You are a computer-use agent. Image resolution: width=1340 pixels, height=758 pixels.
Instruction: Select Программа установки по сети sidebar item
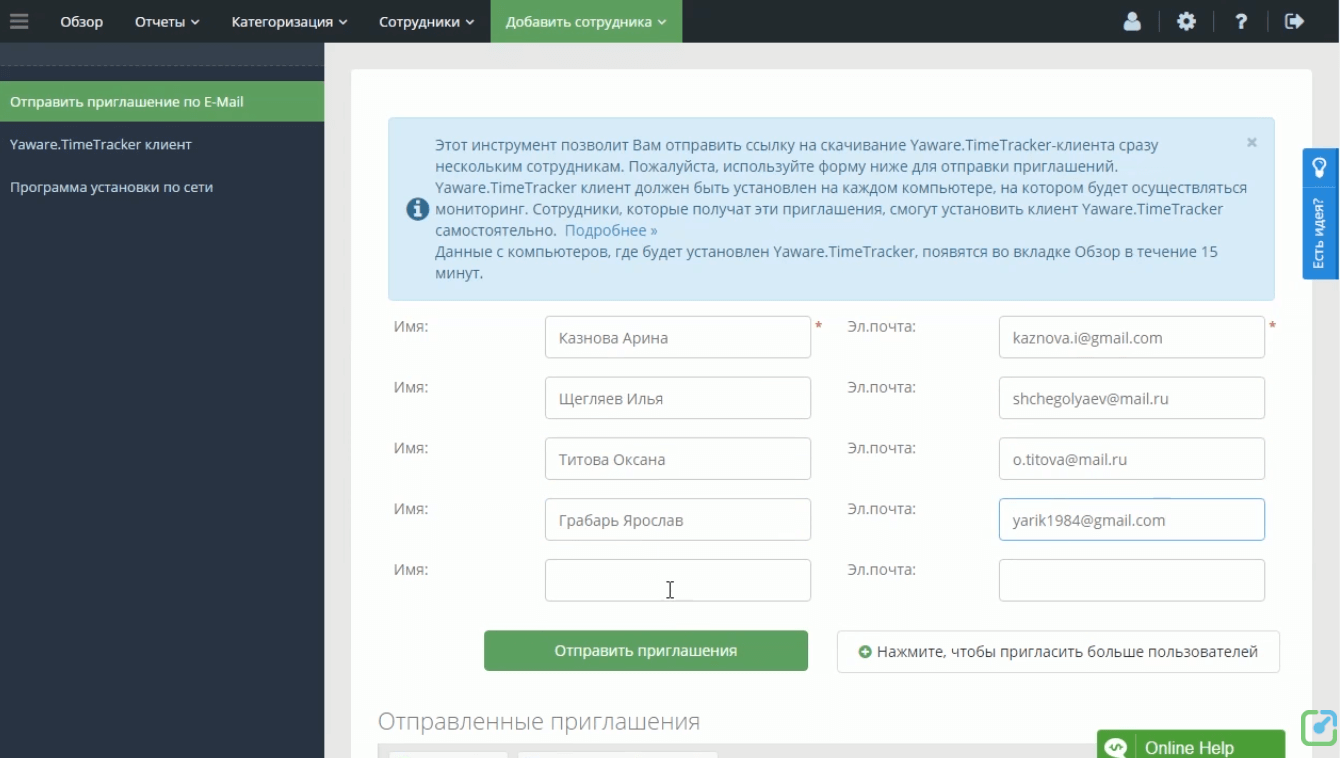111,187
